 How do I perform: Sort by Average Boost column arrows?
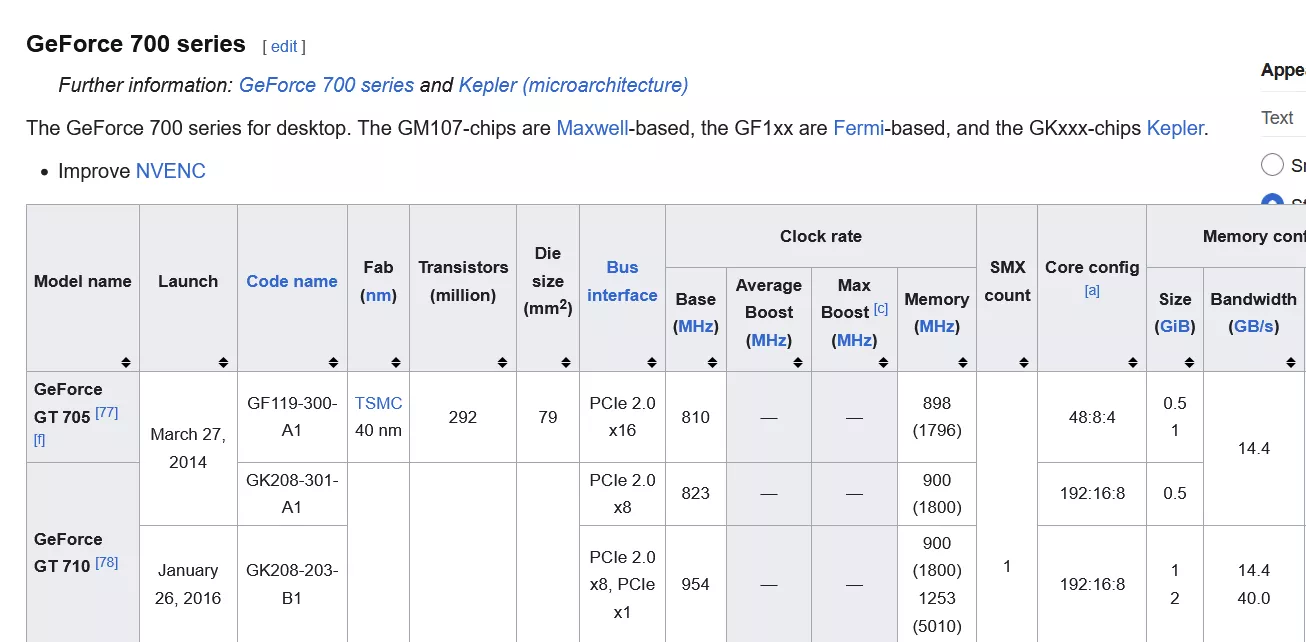798,362
